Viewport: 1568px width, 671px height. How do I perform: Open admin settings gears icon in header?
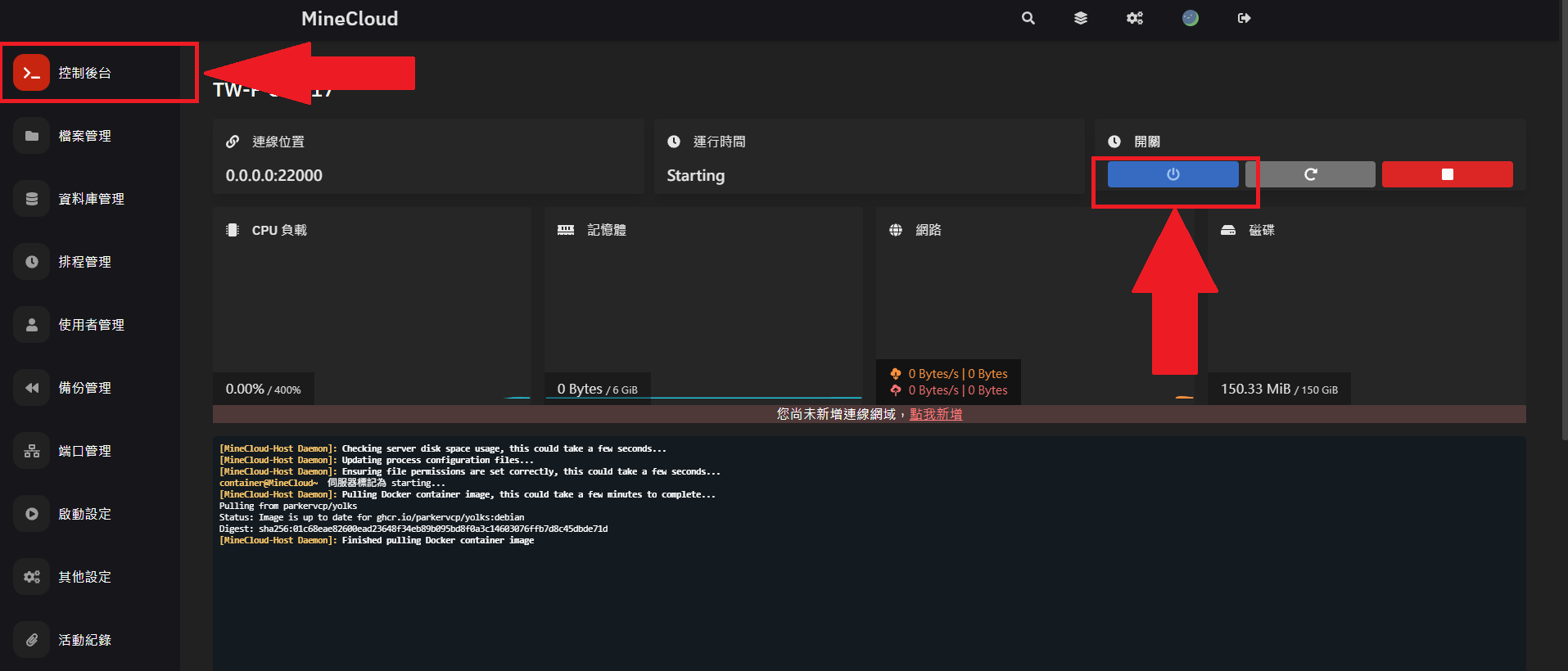[x=1135, y=18]
